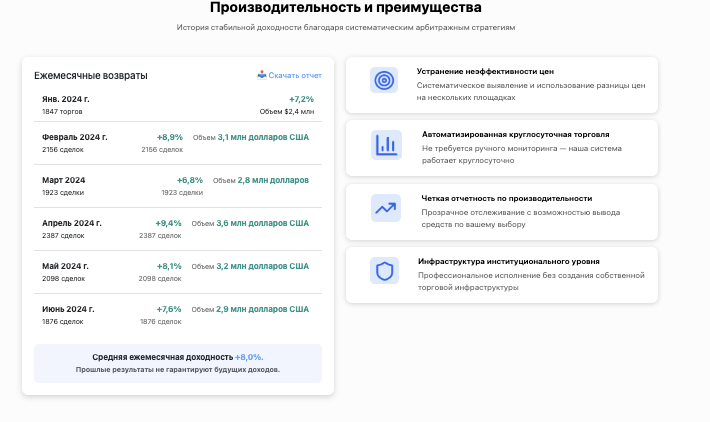Screen dimensions: 710x422
Task: Click the trend arrow icon for Четкая отчетность
Action: 386,208
